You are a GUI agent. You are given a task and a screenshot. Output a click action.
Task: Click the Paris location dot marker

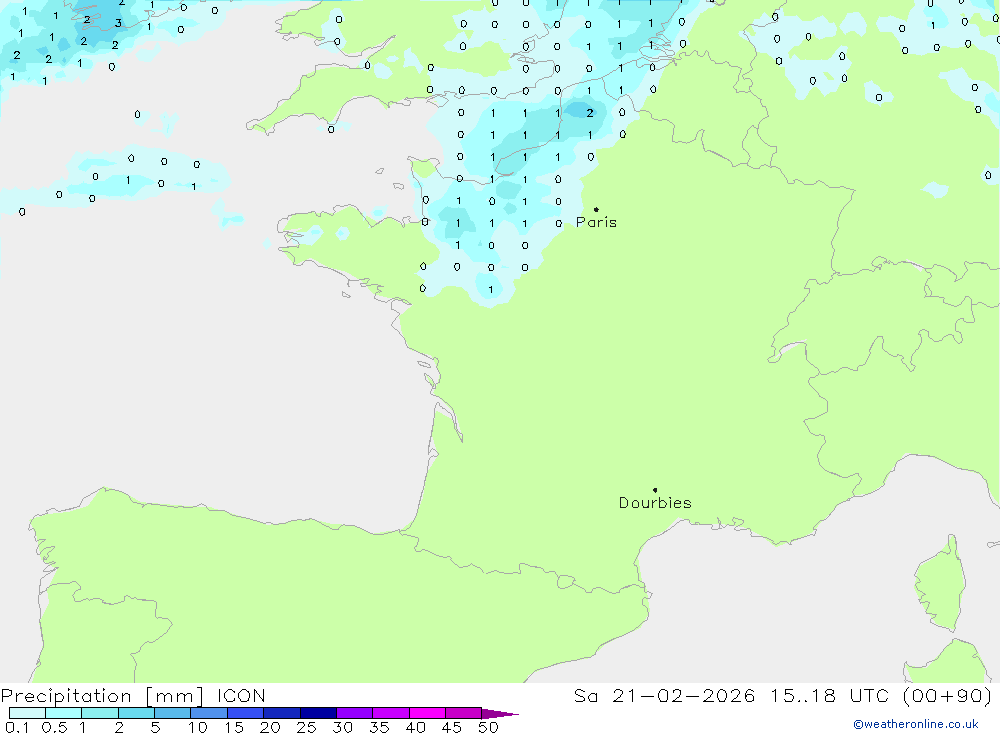pyautogui.click(x=596, y=209)
